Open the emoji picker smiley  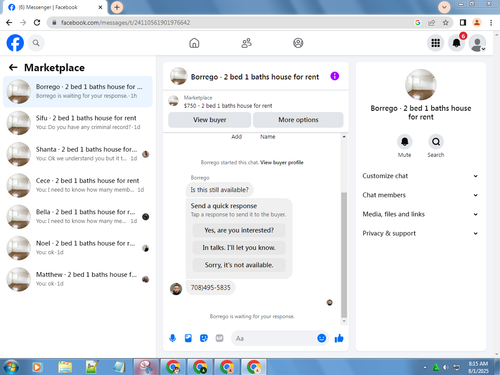tap(321, 338)
